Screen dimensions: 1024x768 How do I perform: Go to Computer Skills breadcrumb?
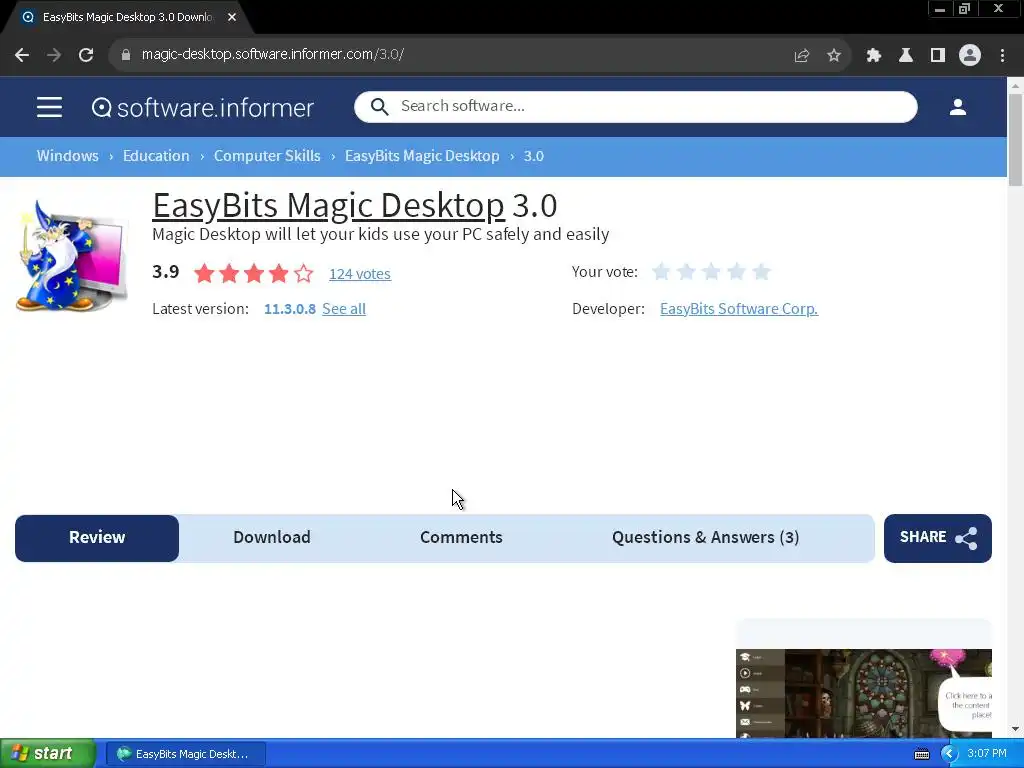tap(267, 156)
